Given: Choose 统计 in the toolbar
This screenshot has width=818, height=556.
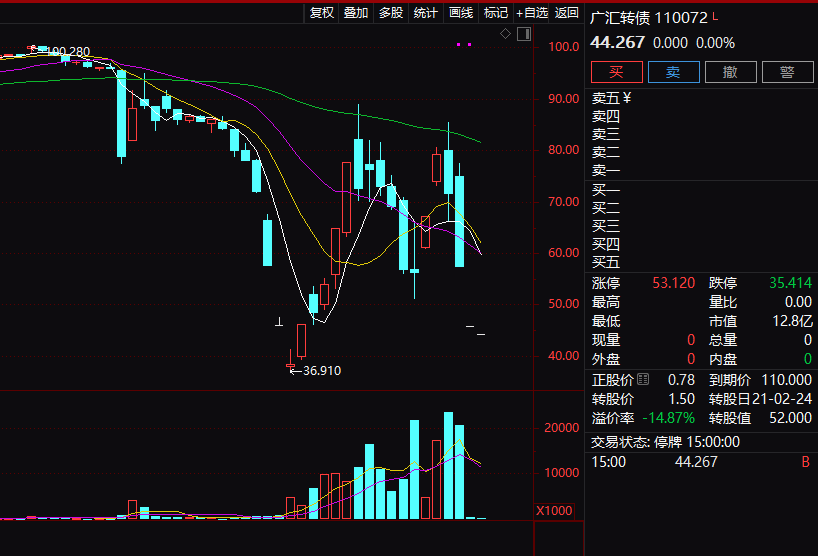Looking at the screenshot, I should click(426, 13).
